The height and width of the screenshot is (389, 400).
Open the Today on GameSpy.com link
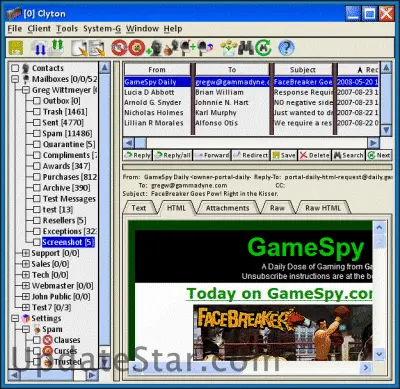pos(279,294)
